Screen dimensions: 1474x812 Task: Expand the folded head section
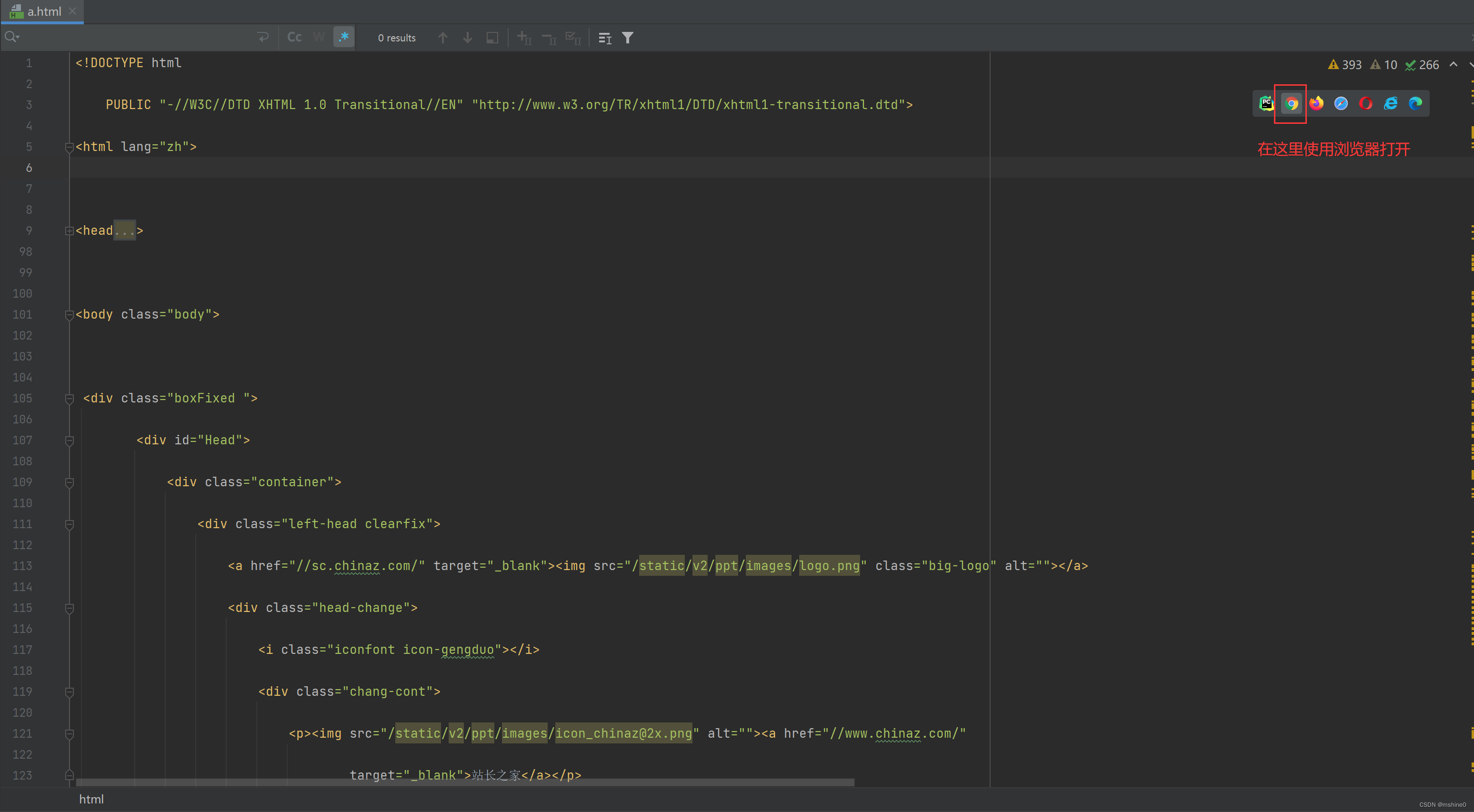click(69, 231)
